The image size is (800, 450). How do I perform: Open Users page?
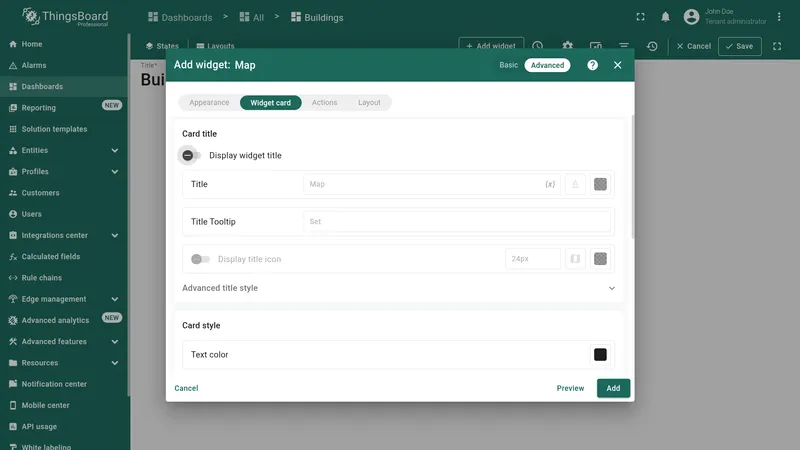31,214
